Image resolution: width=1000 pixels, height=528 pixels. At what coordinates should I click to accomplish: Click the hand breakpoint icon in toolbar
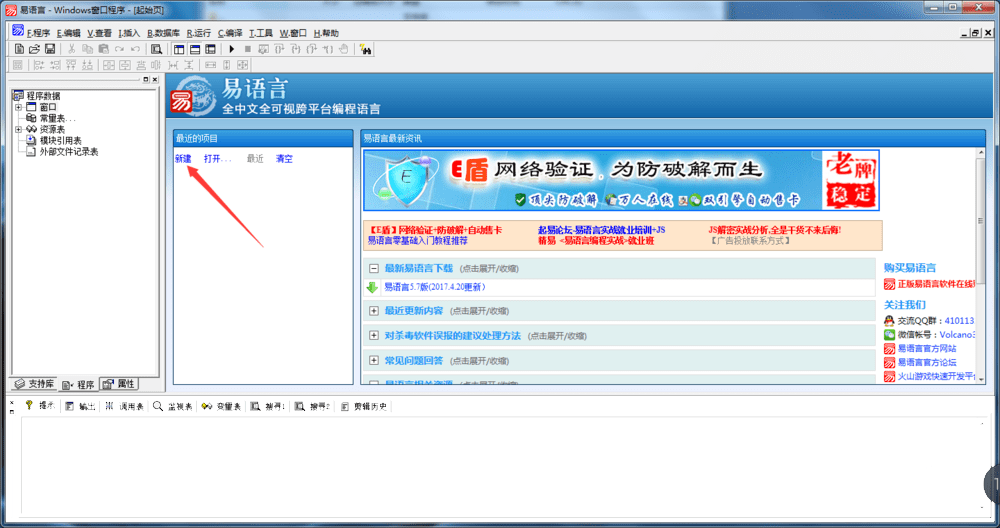pos(344,49)
